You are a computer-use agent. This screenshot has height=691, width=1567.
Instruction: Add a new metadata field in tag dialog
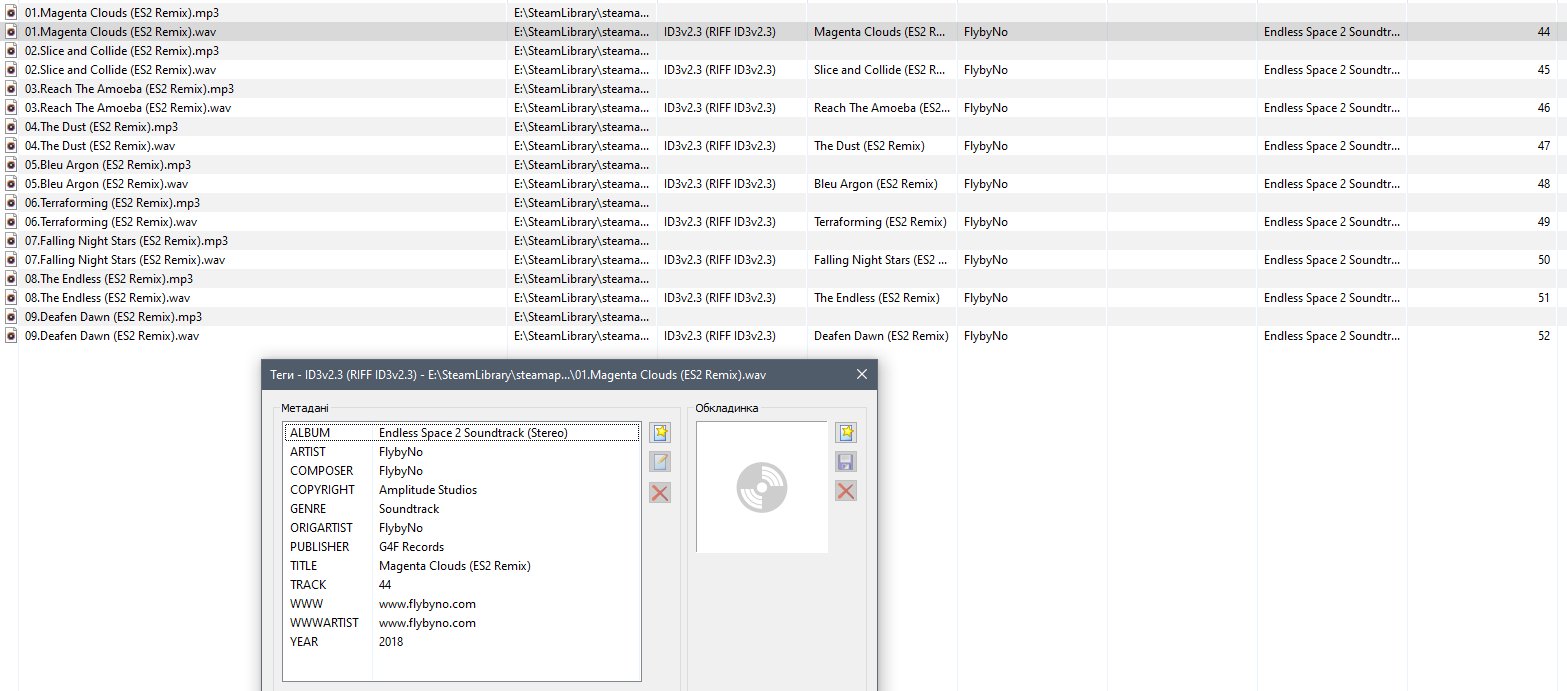(660, 433)
